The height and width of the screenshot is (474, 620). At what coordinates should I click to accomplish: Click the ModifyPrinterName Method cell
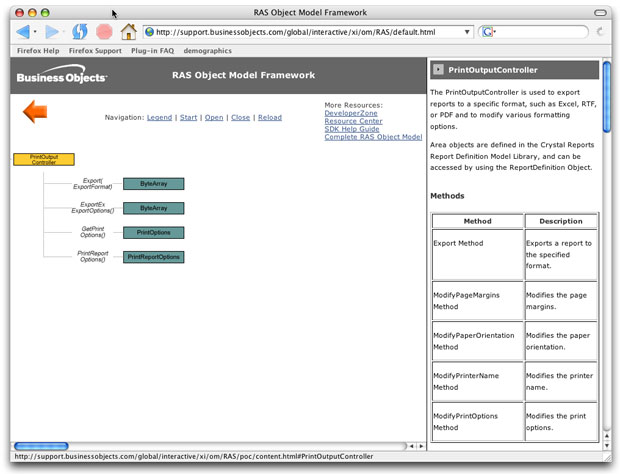click(478, 381)
